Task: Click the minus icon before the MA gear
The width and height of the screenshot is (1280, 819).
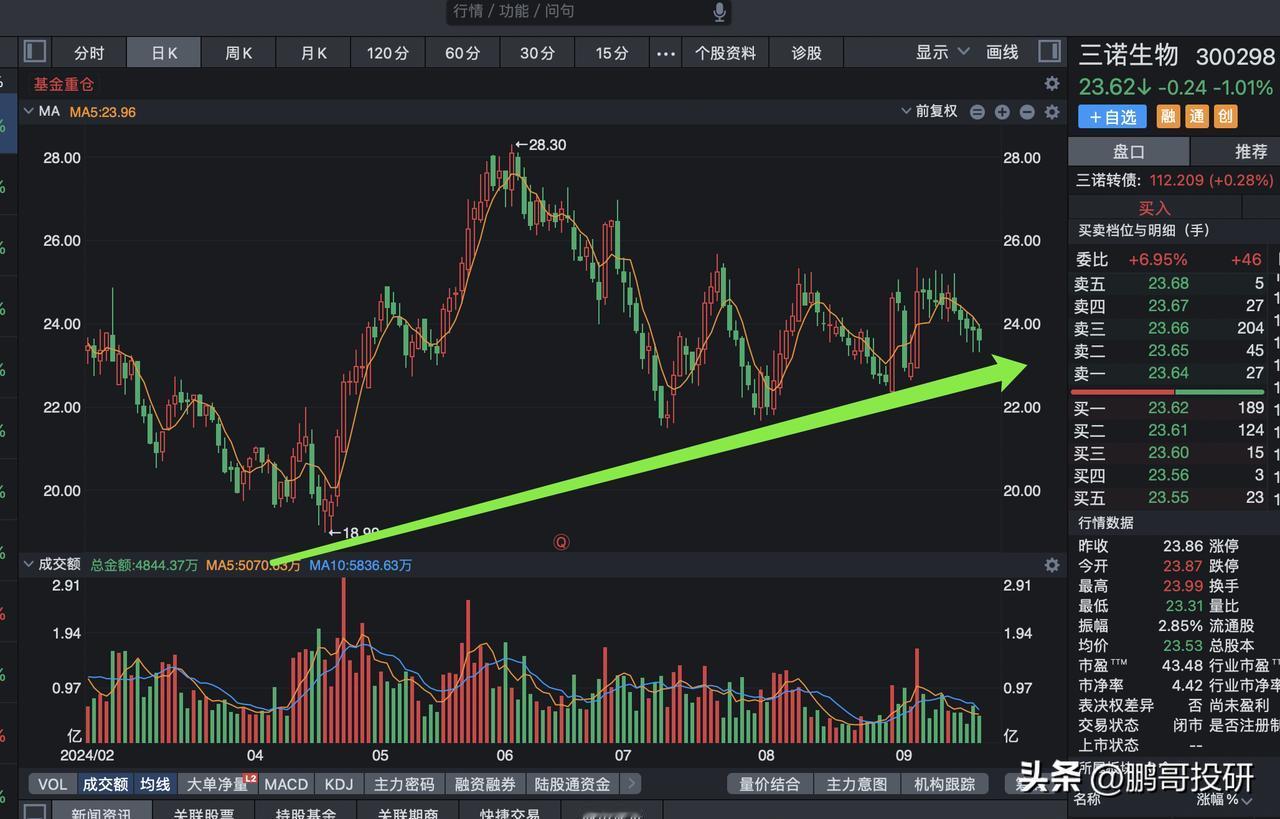Action: (x=1027, y=112)
